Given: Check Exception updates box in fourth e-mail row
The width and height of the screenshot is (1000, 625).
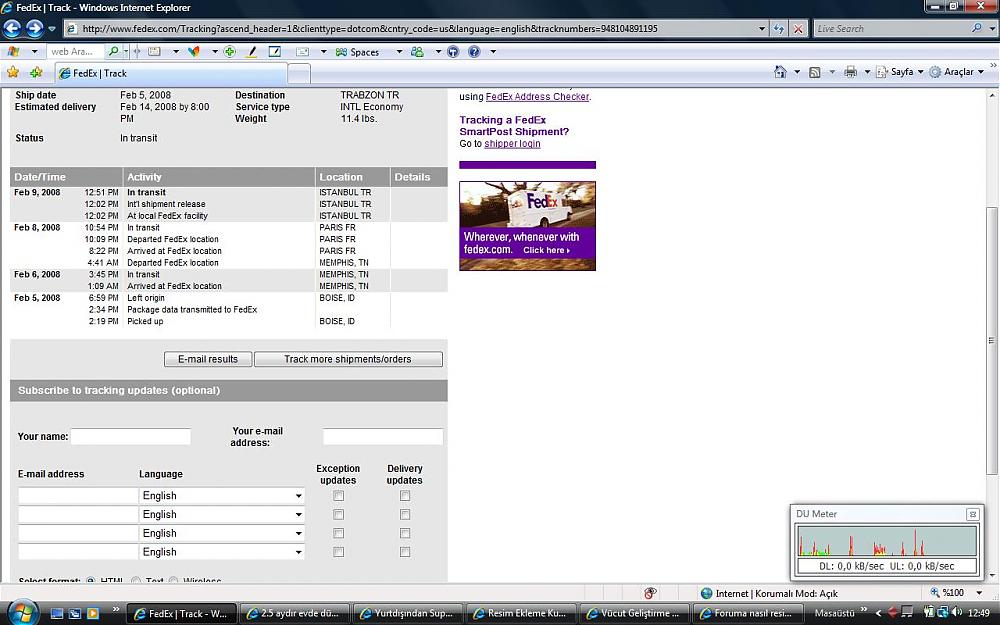Looking at the screenshot, I should pyautogui.click(x=339, y=552).
